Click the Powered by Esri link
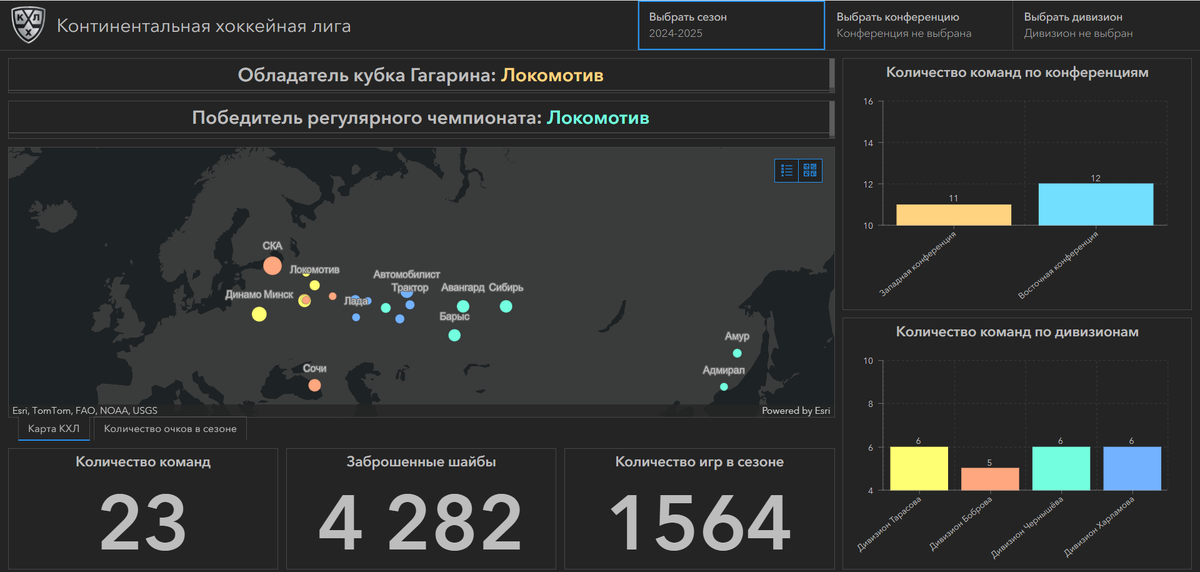 796,410
